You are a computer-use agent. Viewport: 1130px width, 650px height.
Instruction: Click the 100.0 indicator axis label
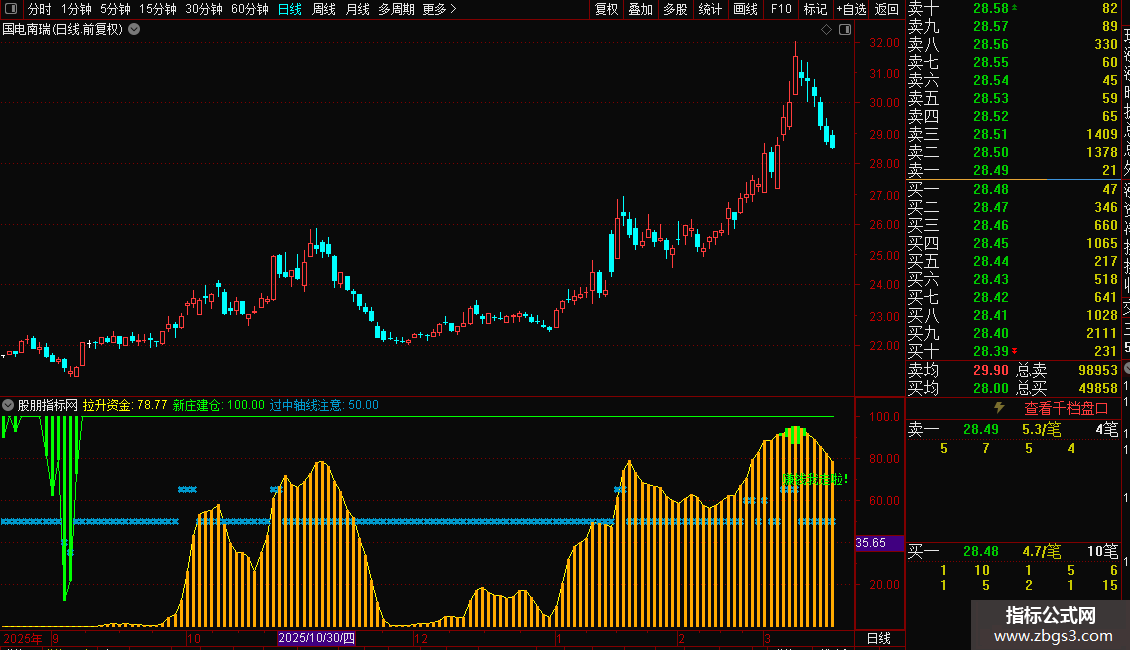(884, 417)
